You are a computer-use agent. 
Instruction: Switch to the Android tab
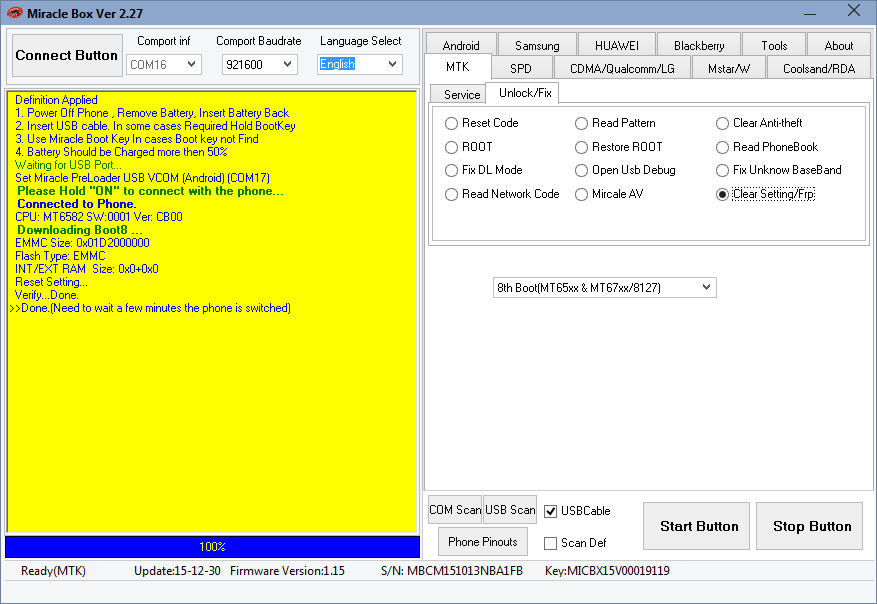(461, 45)
